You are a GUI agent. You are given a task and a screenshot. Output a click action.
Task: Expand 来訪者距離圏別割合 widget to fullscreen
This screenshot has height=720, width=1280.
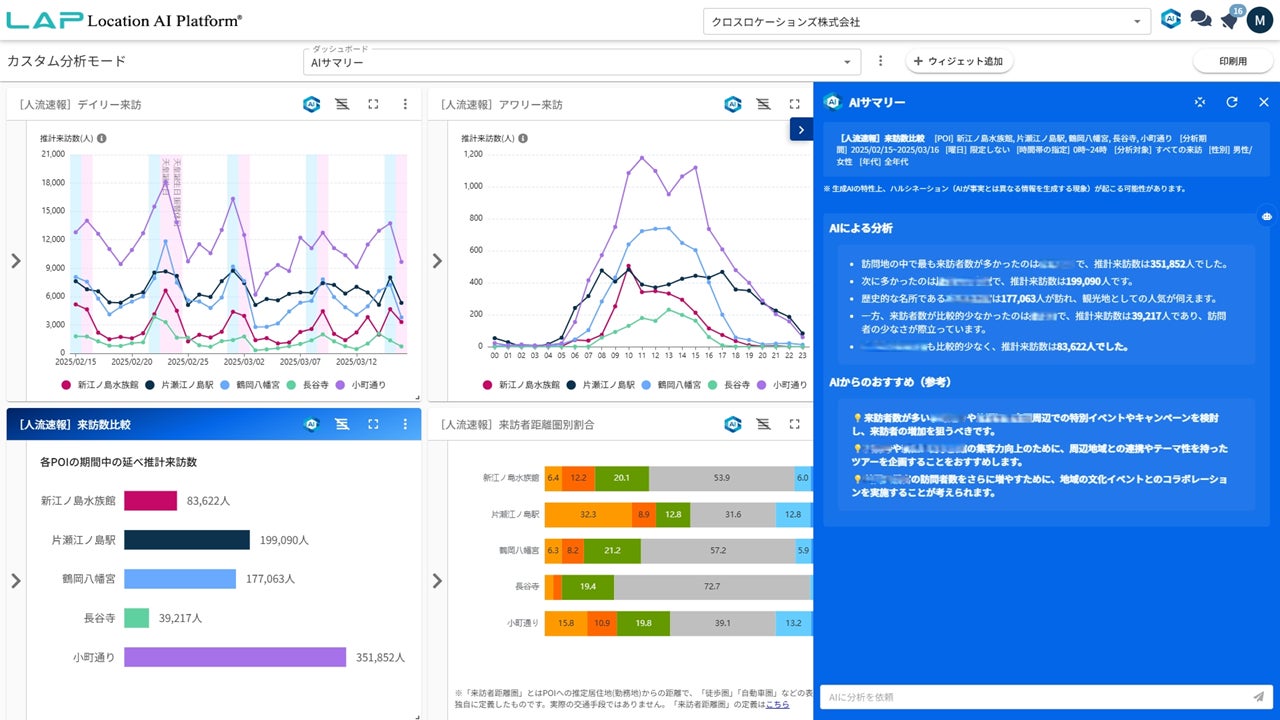pos(795,424)
